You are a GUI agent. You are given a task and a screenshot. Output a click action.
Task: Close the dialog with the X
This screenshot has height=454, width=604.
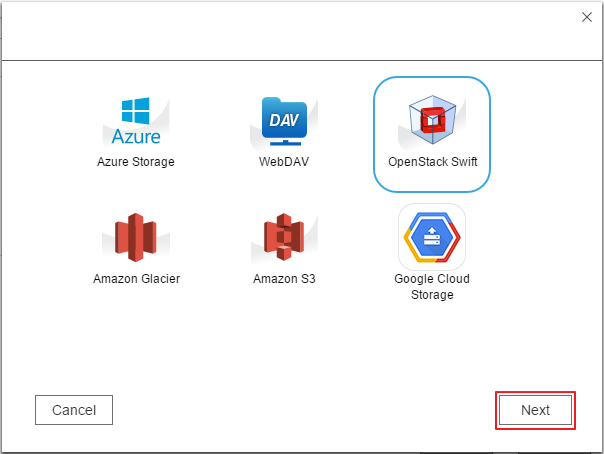[587, 17]
